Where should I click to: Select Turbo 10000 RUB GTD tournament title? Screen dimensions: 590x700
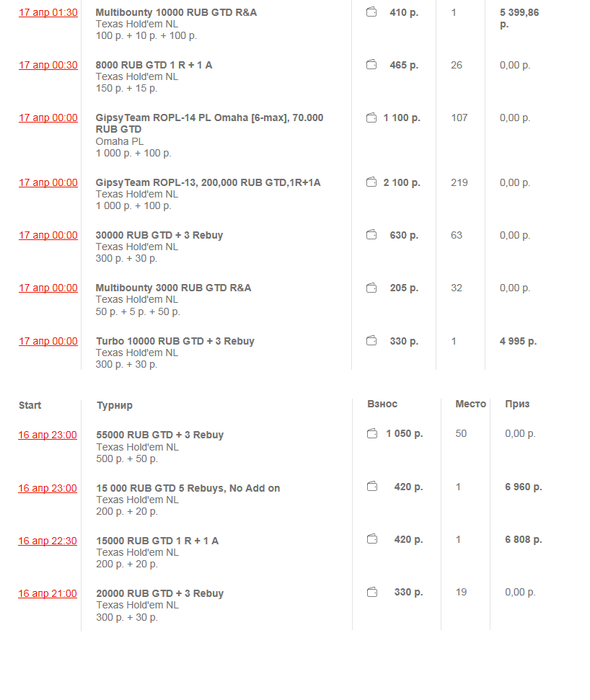175,341
